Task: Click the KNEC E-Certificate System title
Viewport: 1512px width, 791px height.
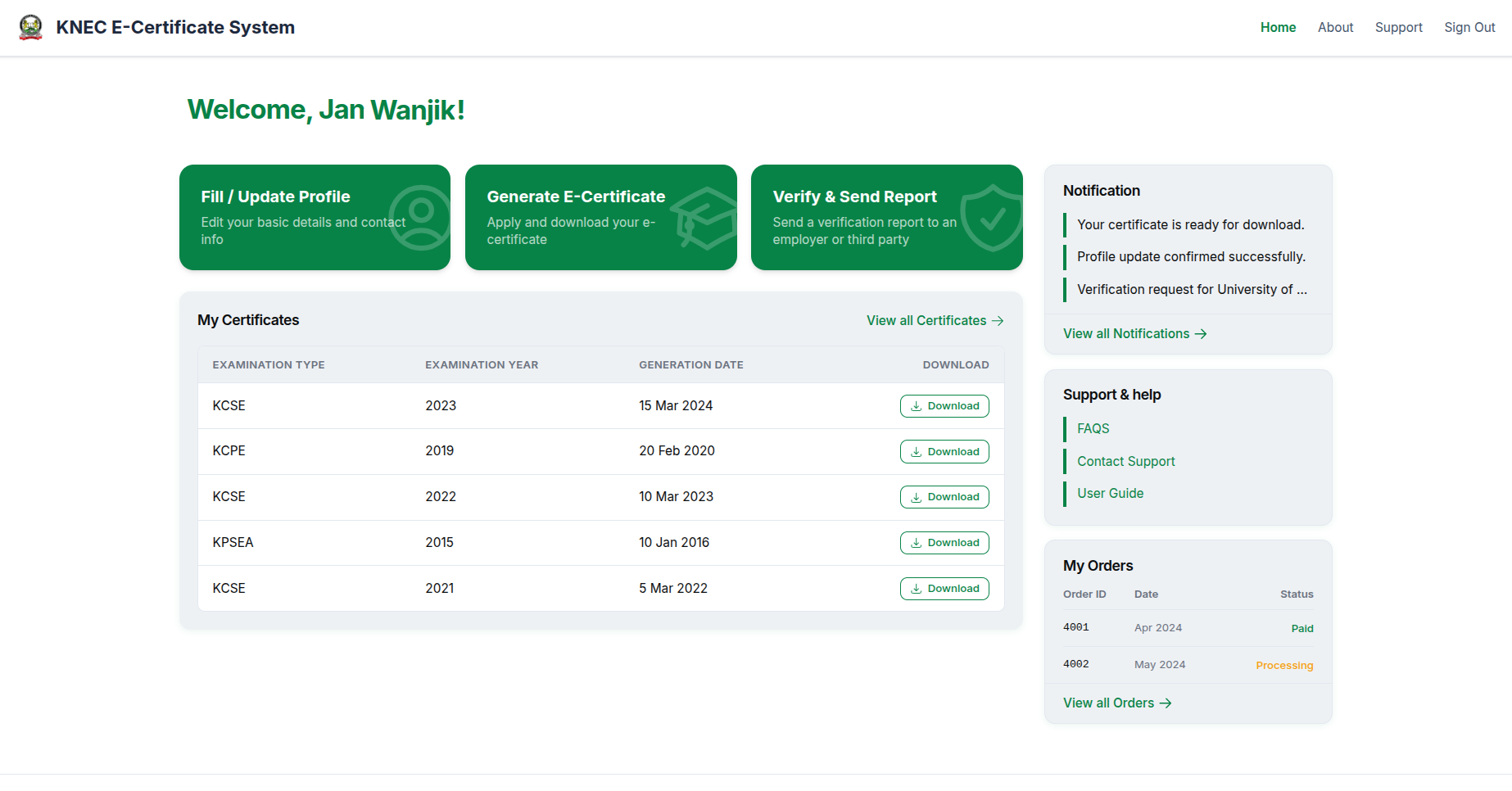Action: [175, 27]
